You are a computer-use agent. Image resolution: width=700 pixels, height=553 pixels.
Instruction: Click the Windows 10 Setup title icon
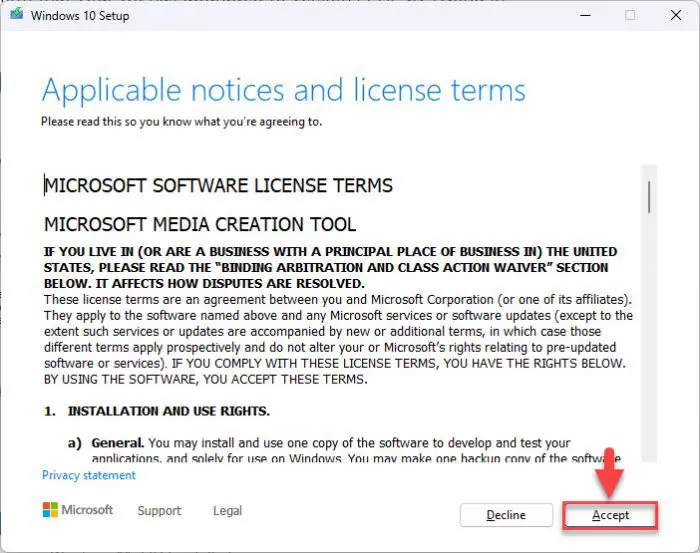[x=17, y=14]
